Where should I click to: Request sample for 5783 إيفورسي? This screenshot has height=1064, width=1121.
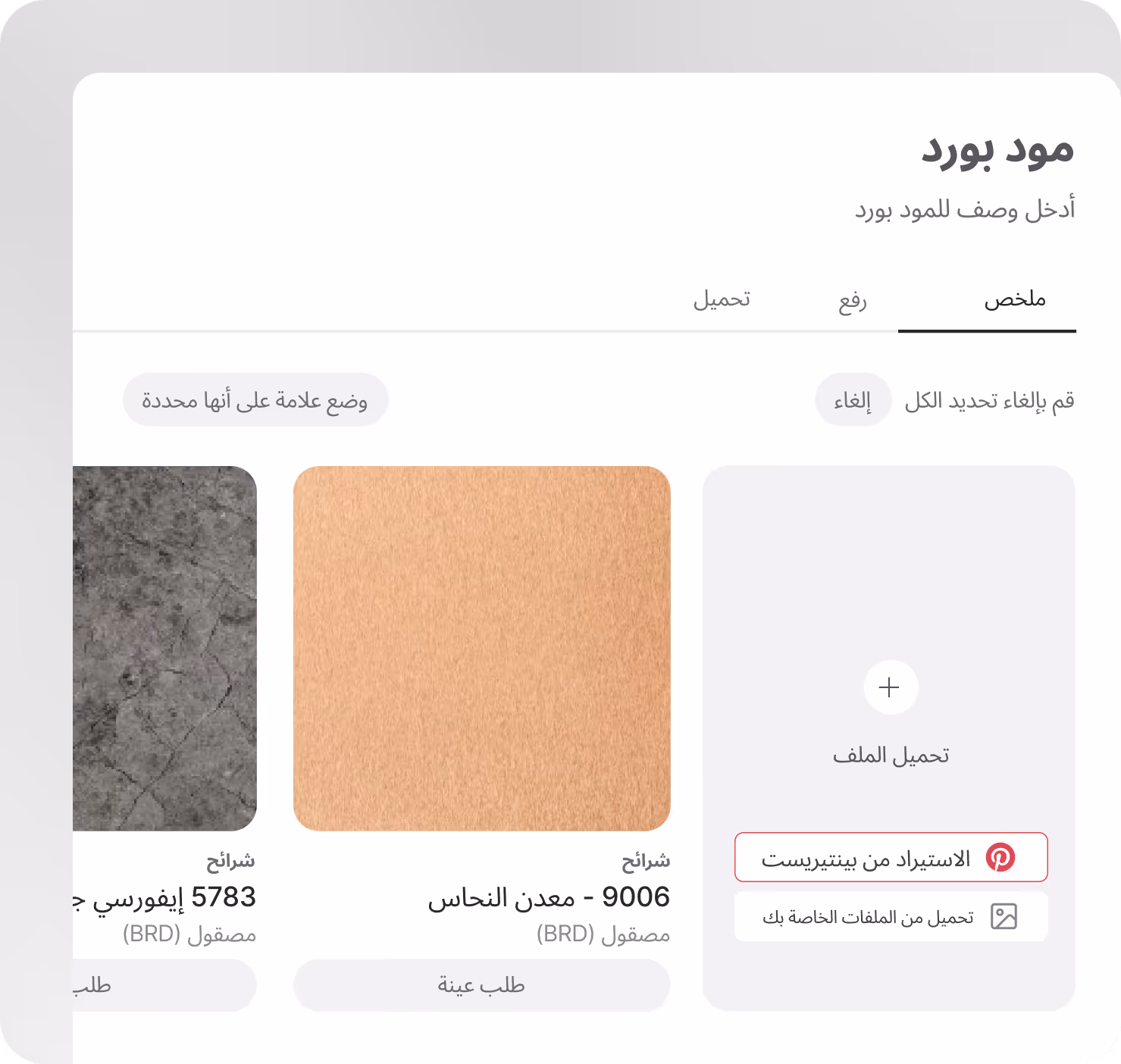pos(164,984)
